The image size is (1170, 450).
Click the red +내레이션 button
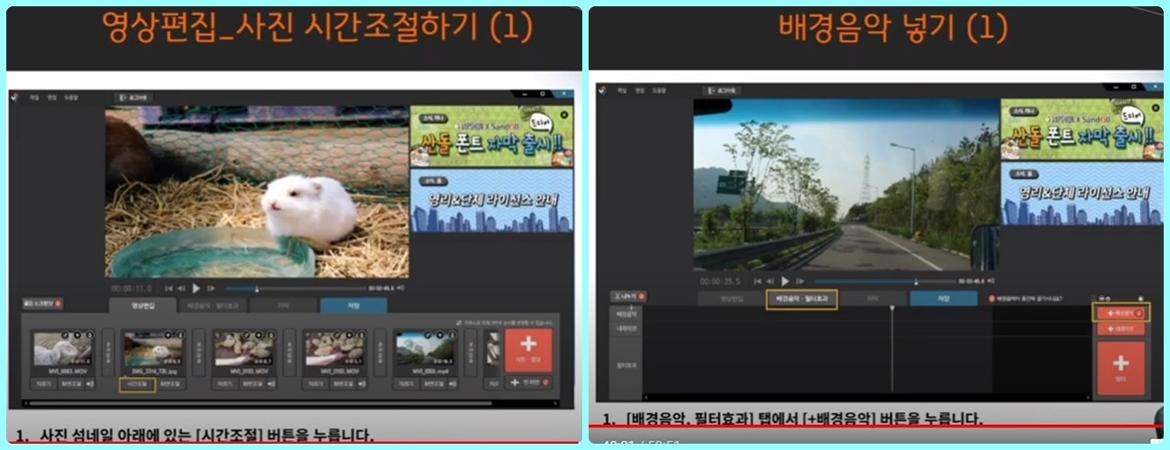(1120, 328)
